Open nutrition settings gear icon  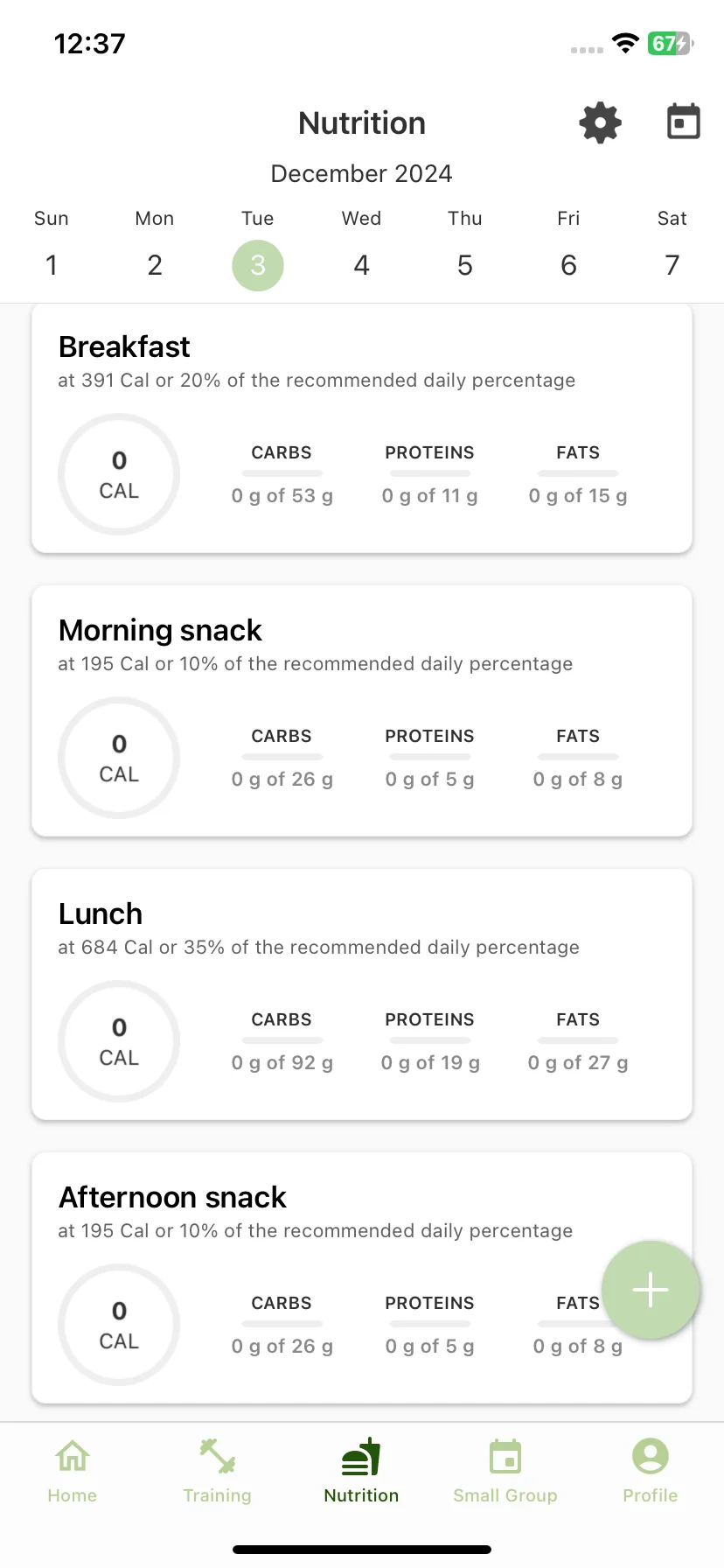click(600, 122)
